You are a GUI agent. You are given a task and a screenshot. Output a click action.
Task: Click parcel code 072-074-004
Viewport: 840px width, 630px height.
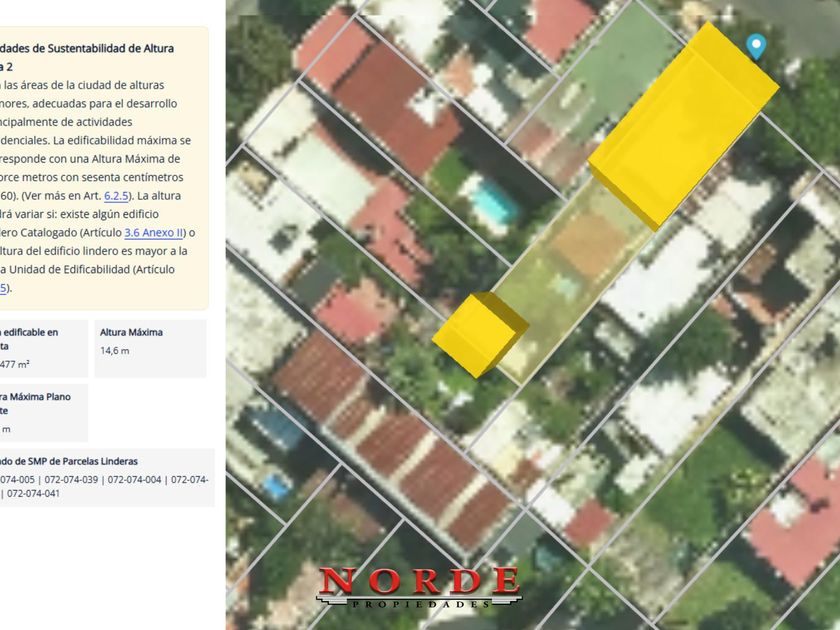(134, 480)
